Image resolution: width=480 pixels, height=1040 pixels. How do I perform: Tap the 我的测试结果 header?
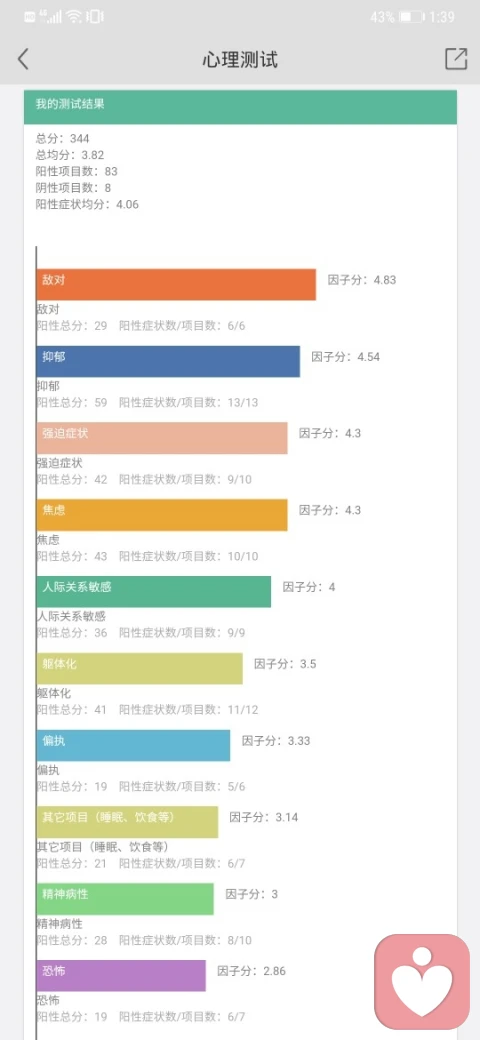(241, 107)
